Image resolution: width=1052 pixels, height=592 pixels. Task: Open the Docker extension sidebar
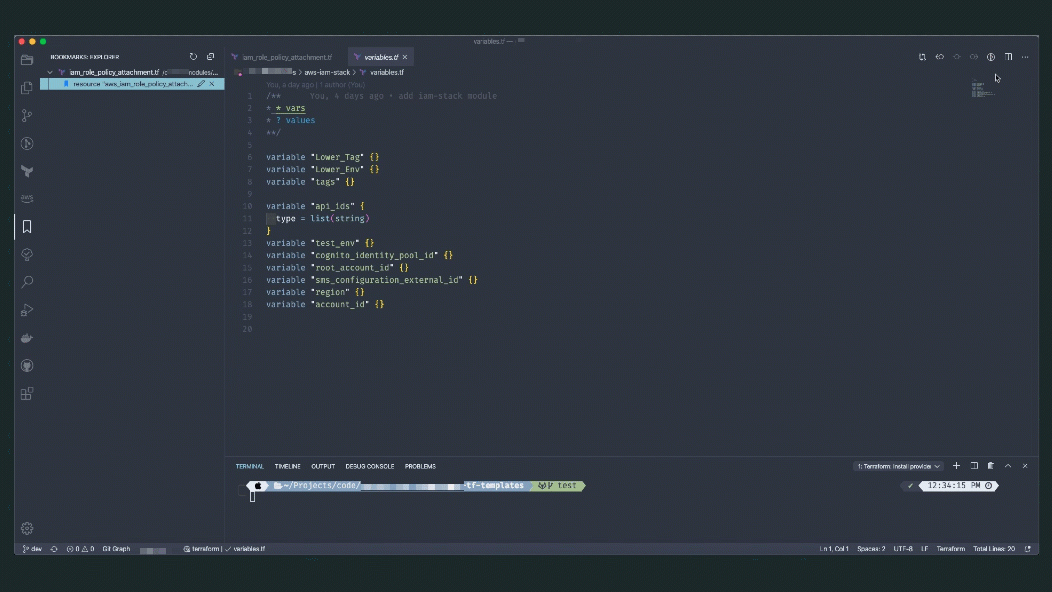pos(27,338)
